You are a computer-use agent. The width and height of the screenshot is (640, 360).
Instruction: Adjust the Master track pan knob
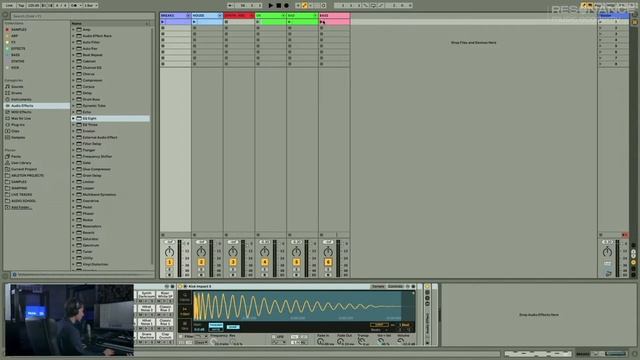click(x=607, y=251)
